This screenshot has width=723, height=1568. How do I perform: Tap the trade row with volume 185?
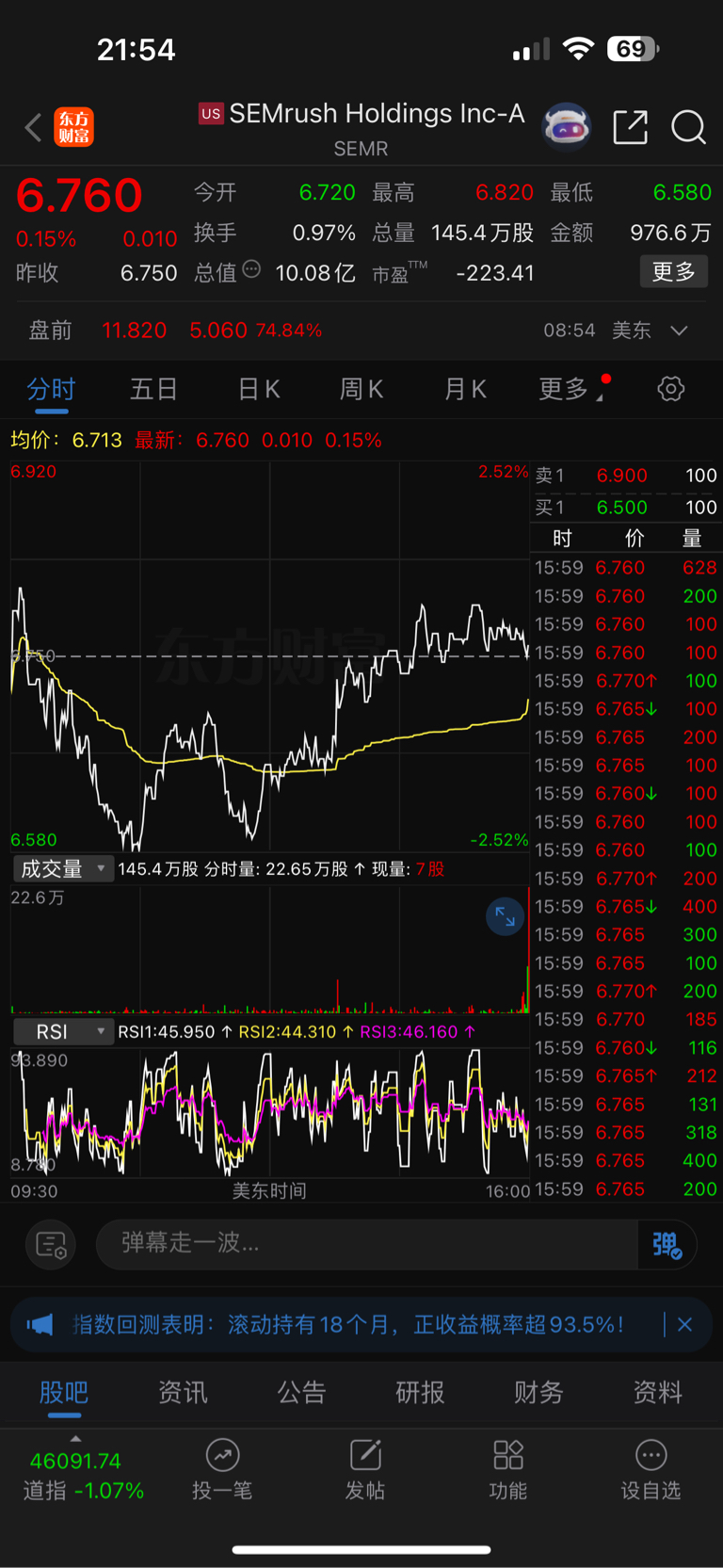pos(626,1019)
